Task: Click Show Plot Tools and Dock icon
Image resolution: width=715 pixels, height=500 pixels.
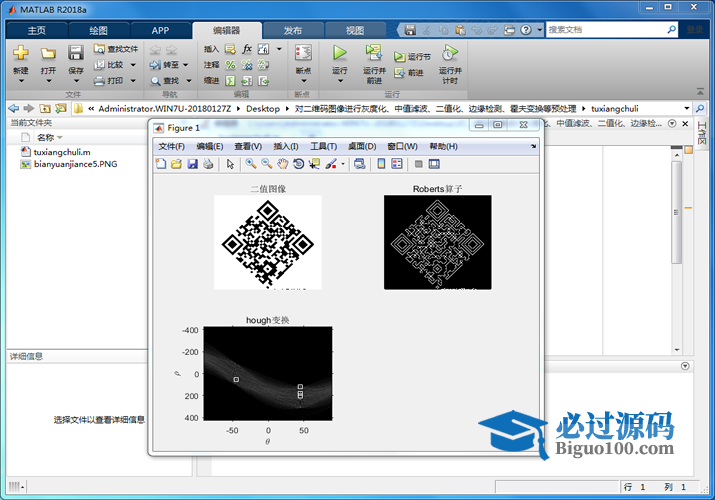Action: [434, 164]
